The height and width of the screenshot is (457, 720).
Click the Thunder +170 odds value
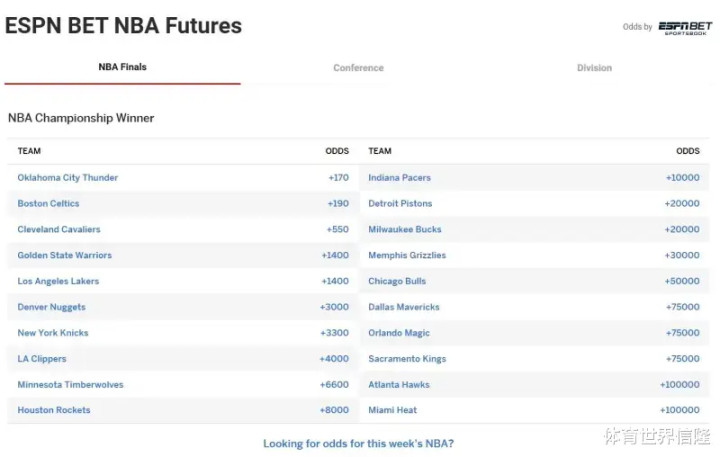(x=338, y=178)
